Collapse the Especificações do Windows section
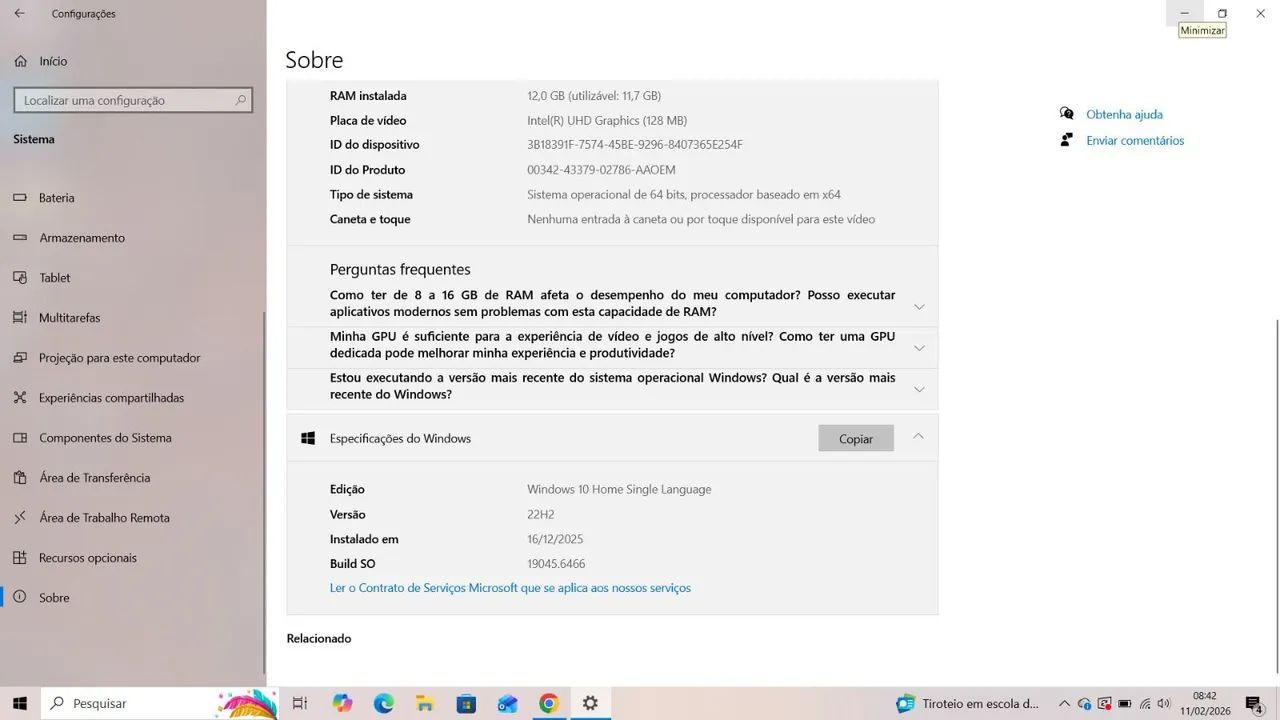 tap(918, 437)
